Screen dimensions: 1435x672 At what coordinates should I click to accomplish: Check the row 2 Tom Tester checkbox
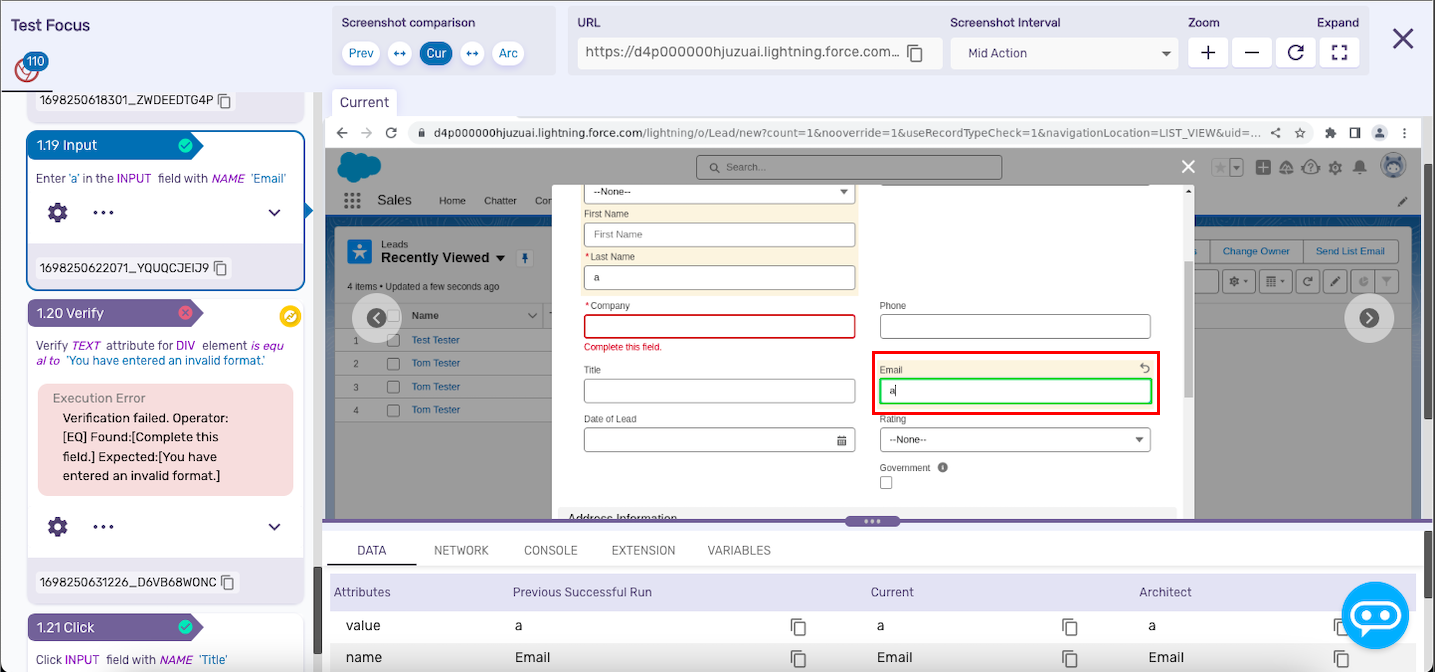tap(393, 363)
